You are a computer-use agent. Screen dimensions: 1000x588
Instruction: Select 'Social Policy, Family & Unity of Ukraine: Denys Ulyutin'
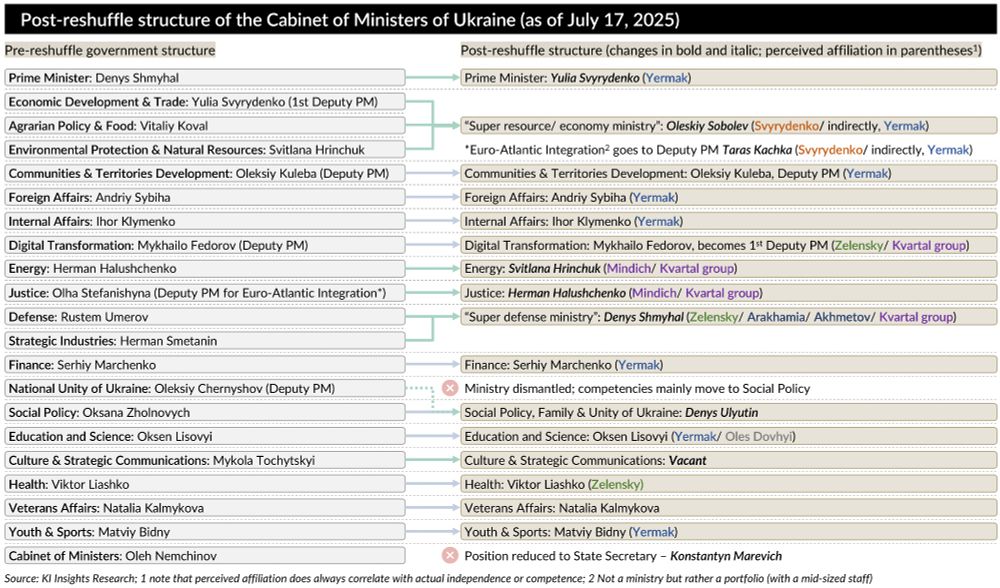pyautogui.click(x=728, y=413)
